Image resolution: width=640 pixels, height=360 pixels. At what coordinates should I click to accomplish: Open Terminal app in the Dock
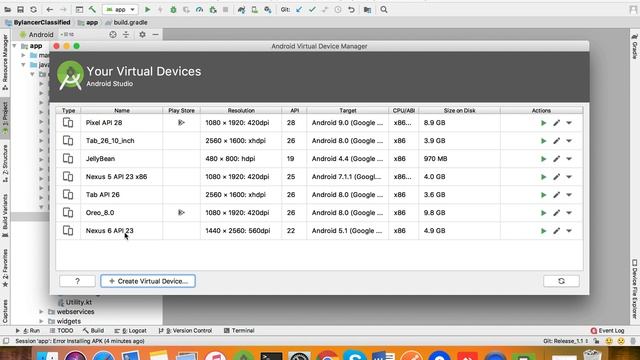pos(271,357)
